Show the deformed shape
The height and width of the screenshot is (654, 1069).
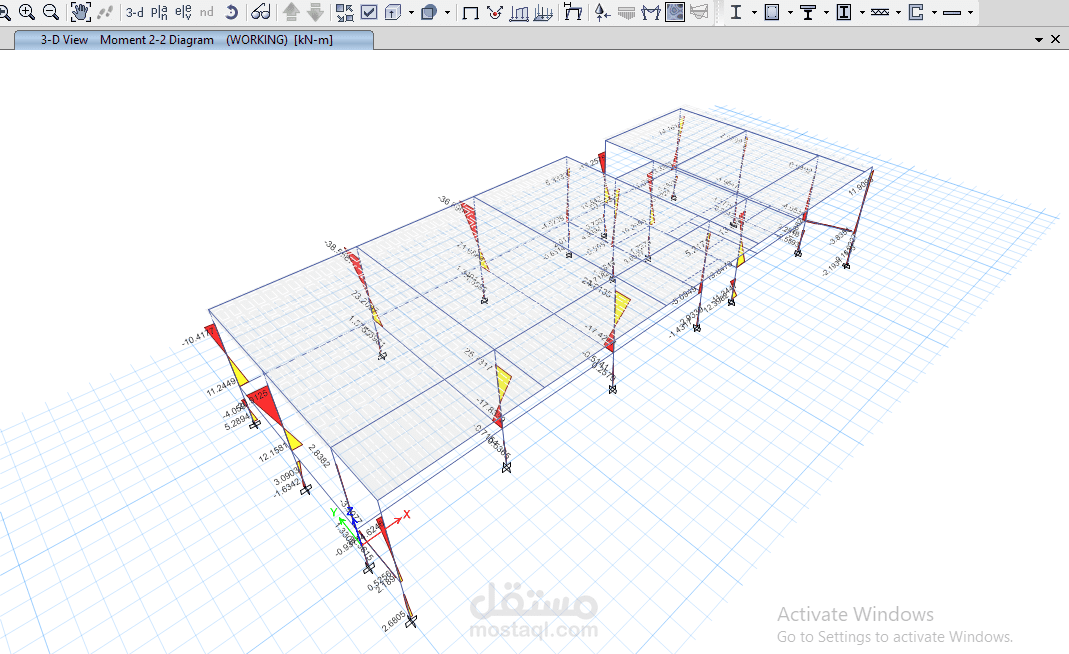click(495, 13)
